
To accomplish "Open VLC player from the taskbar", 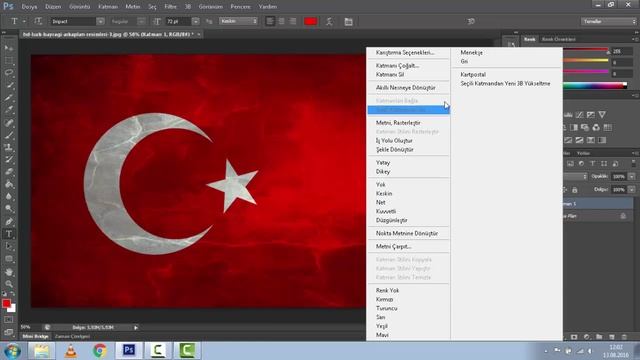I will pos(71,351).
